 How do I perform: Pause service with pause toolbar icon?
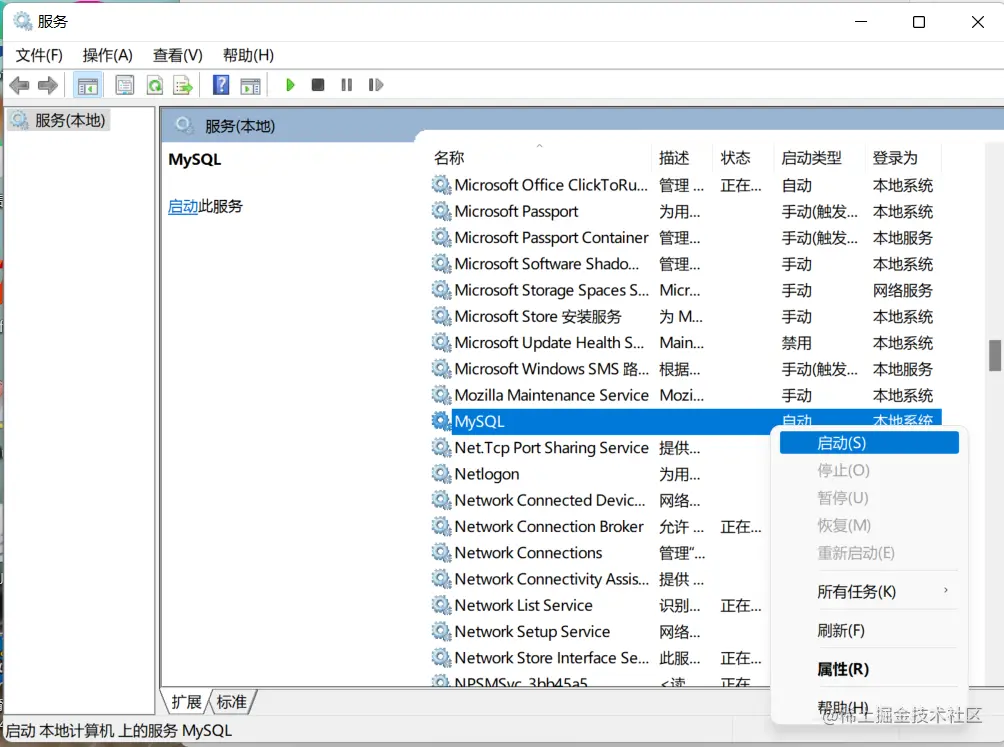(346, 85)
